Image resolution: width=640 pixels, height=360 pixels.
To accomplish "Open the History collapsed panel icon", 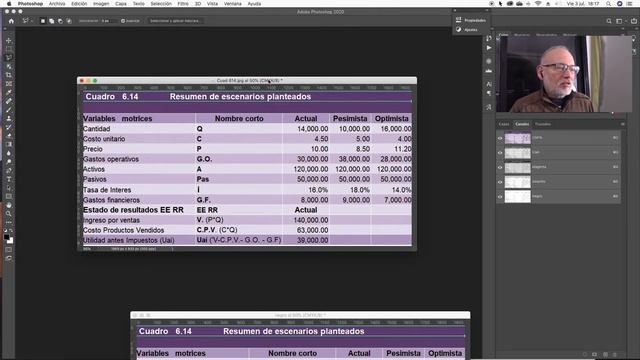I will (489, 38).
